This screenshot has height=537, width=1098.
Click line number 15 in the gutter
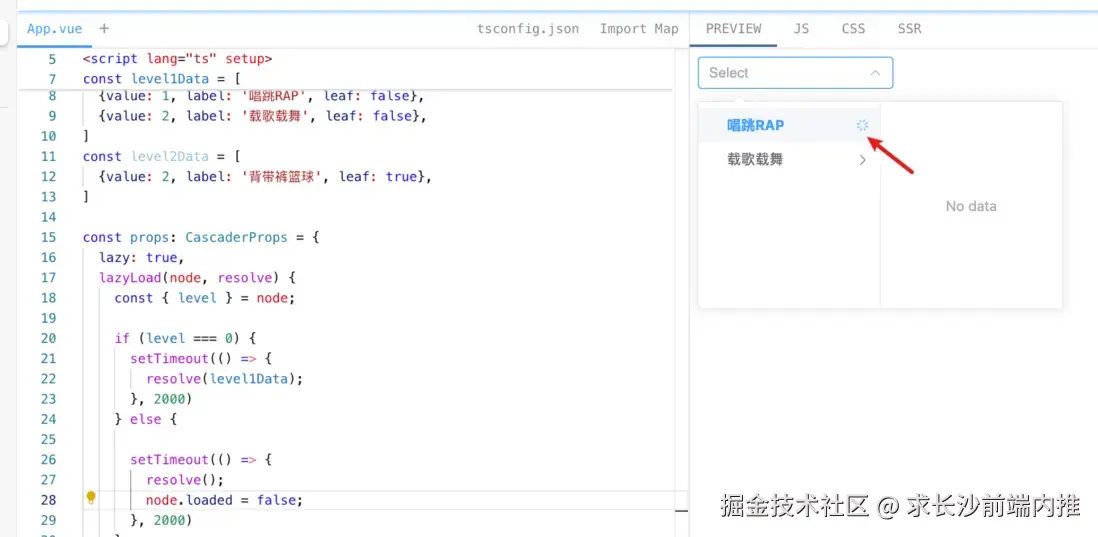[47, 237]
